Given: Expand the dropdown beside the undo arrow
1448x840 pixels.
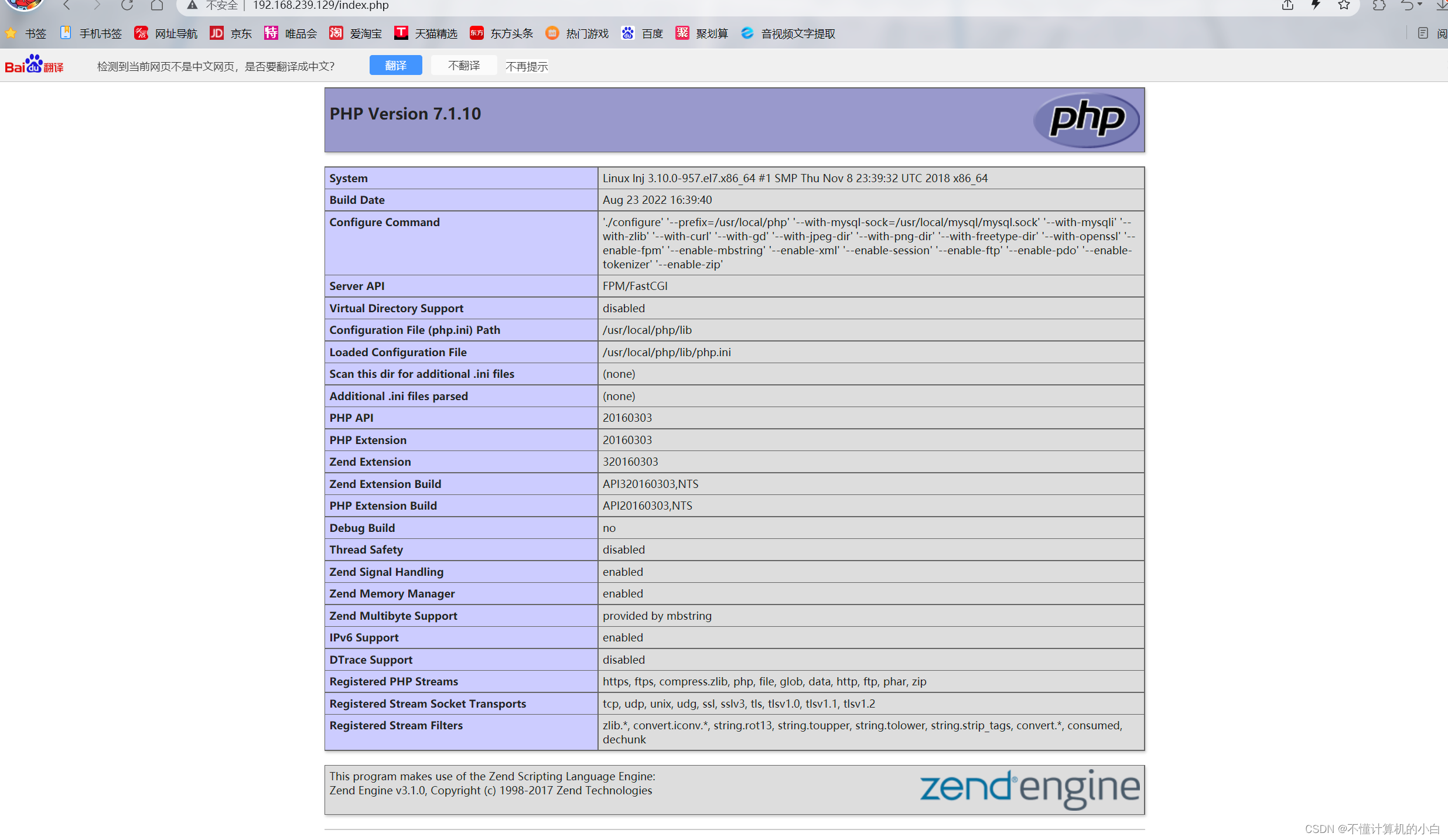Looking at the screenshot, I should (1420, 5).
